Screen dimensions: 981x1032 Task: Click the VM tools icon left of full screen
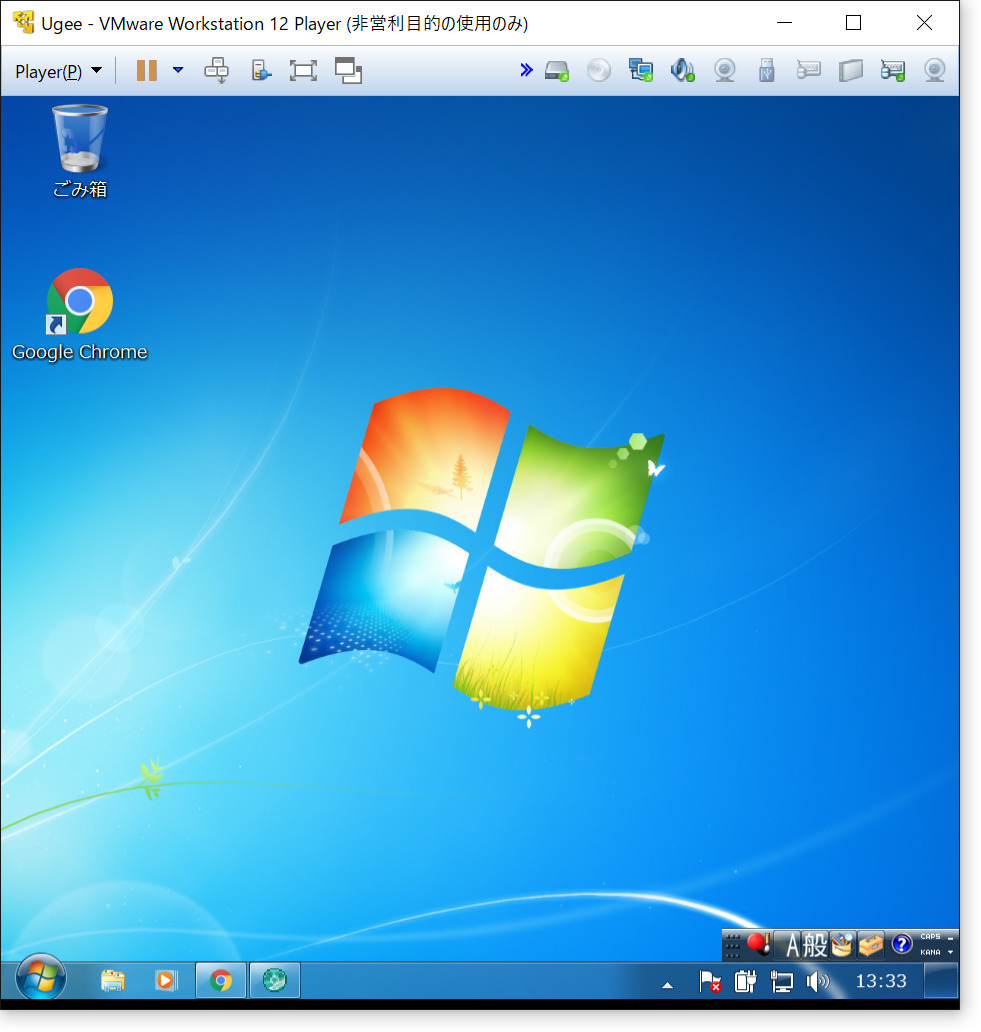tap(261, 70)
